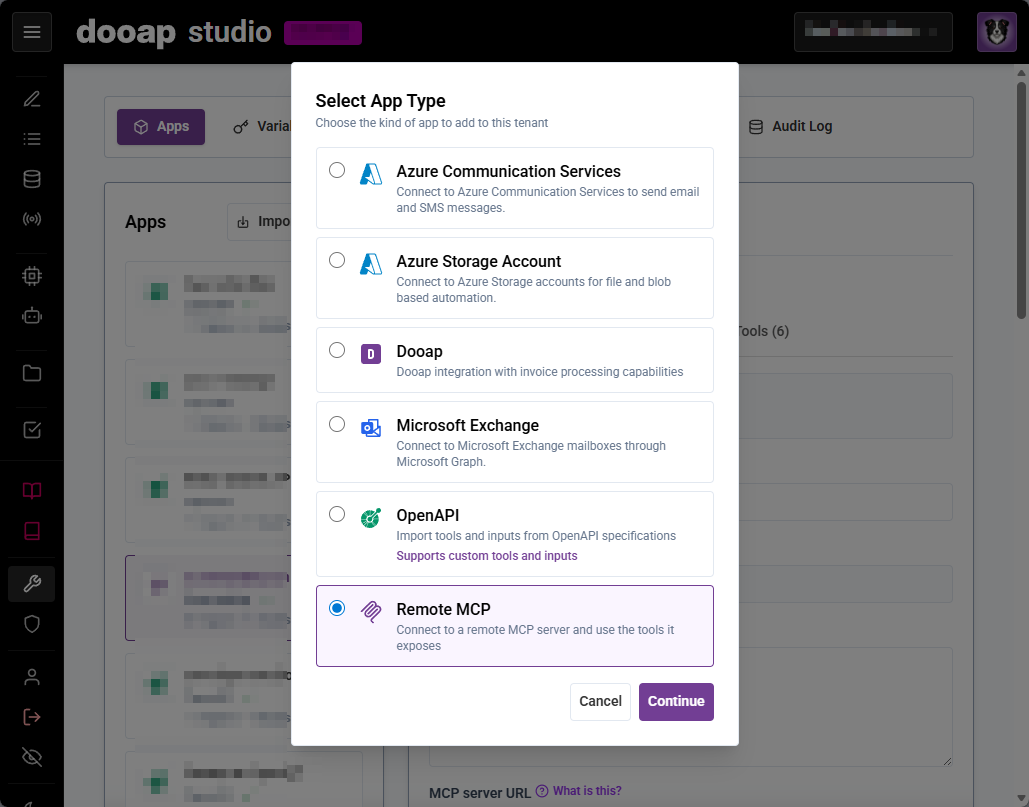The width and height of the screenshot is (1029, 807).
Task: Click the green OpenAPI logo icon
Action: [x=371, y=518]
